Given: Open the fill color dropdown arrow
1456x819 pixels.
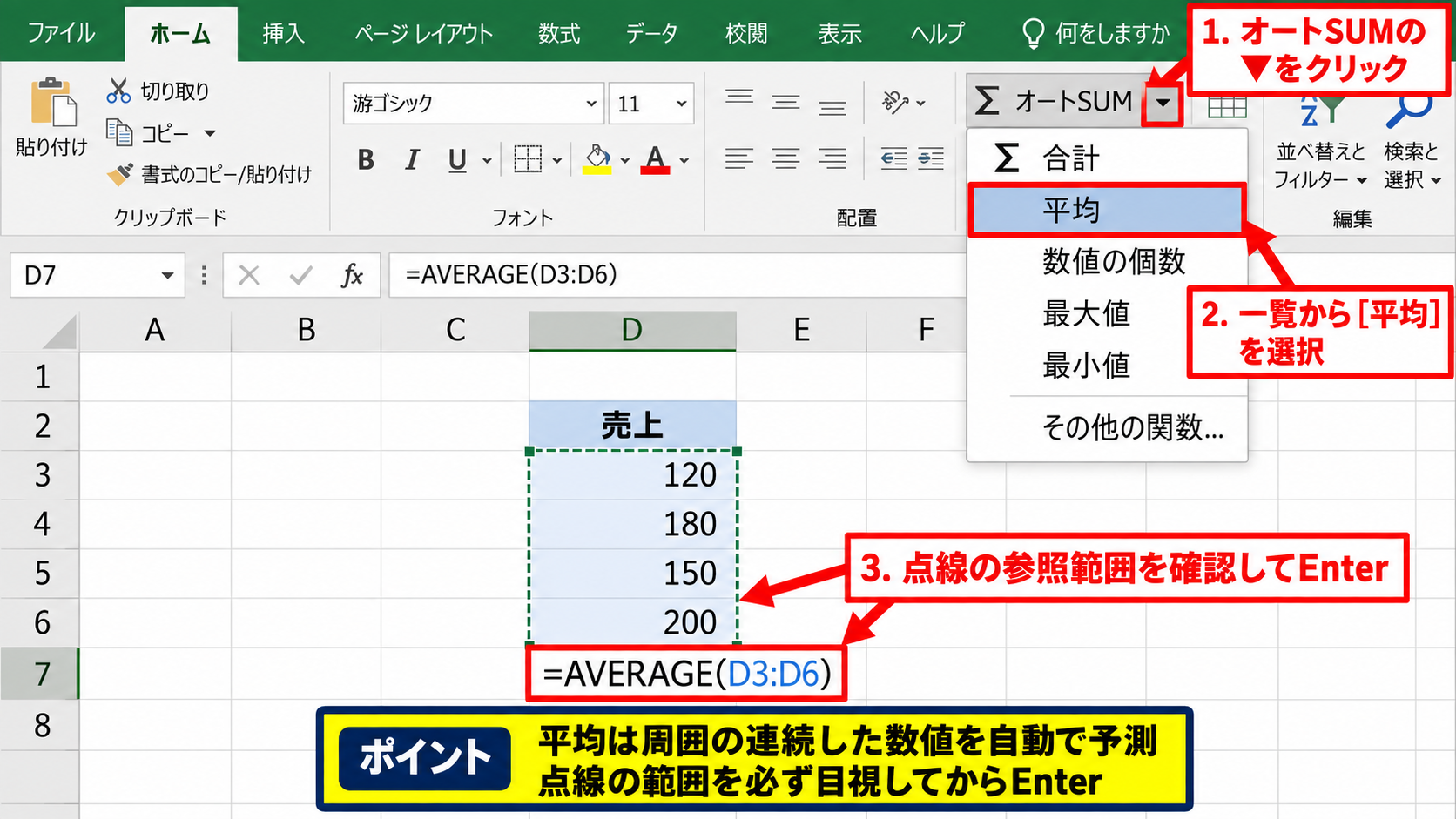Looking at the screenshot, I should click(624, 161).
